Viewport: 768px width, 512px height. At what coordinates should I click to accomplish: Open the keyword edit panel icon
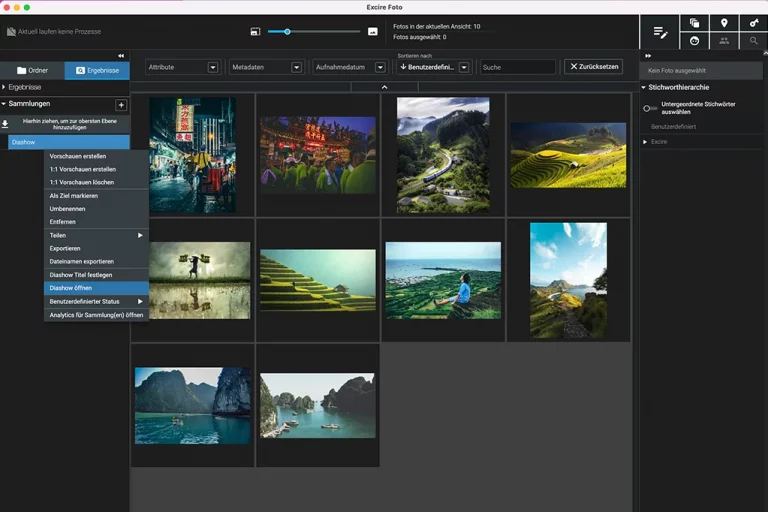click(659, 32)
